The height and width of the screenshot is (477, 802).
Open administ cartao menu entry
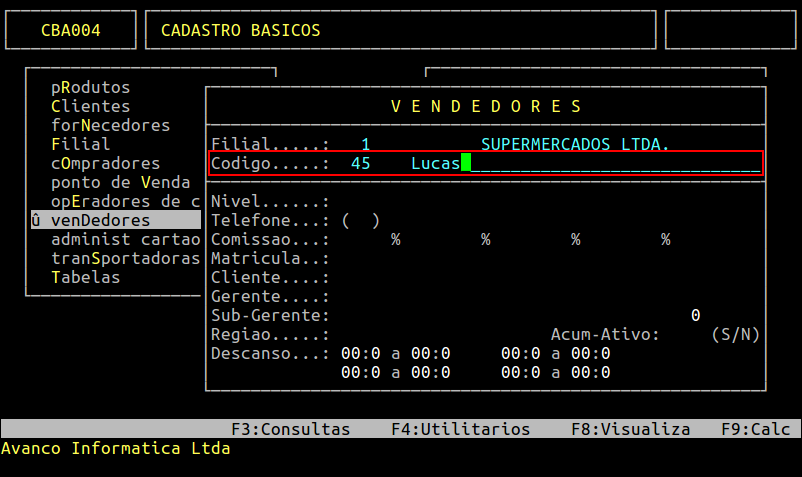tap(125, 239)
